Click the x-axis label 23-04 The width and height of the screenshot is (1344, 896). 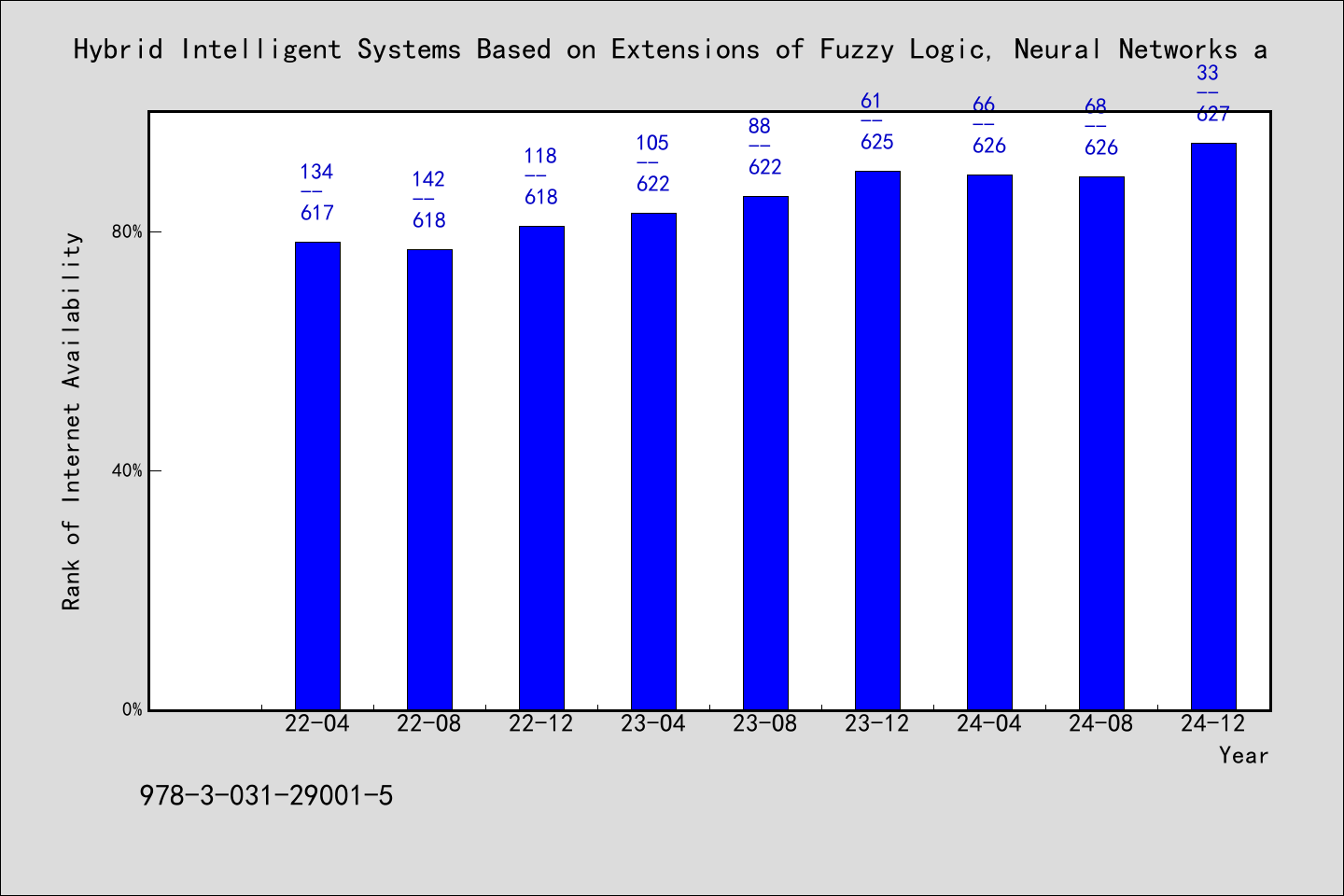653,724
